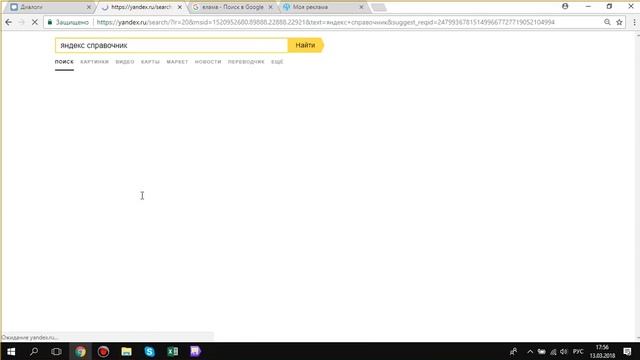Click the address bar URL
Viewport: 640px width, 360px height.
point(325,22)
